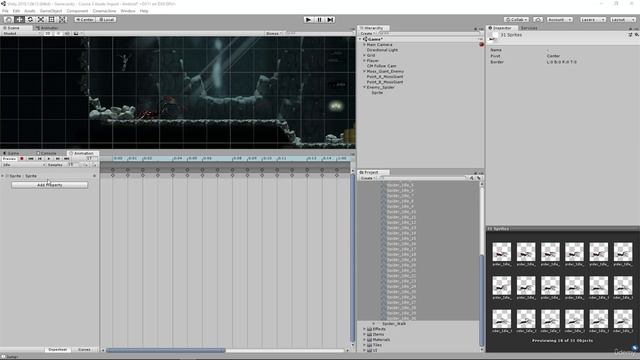Expand the Main Camera object
Viewport: 640px width, 360px height.
click(364, 44)
